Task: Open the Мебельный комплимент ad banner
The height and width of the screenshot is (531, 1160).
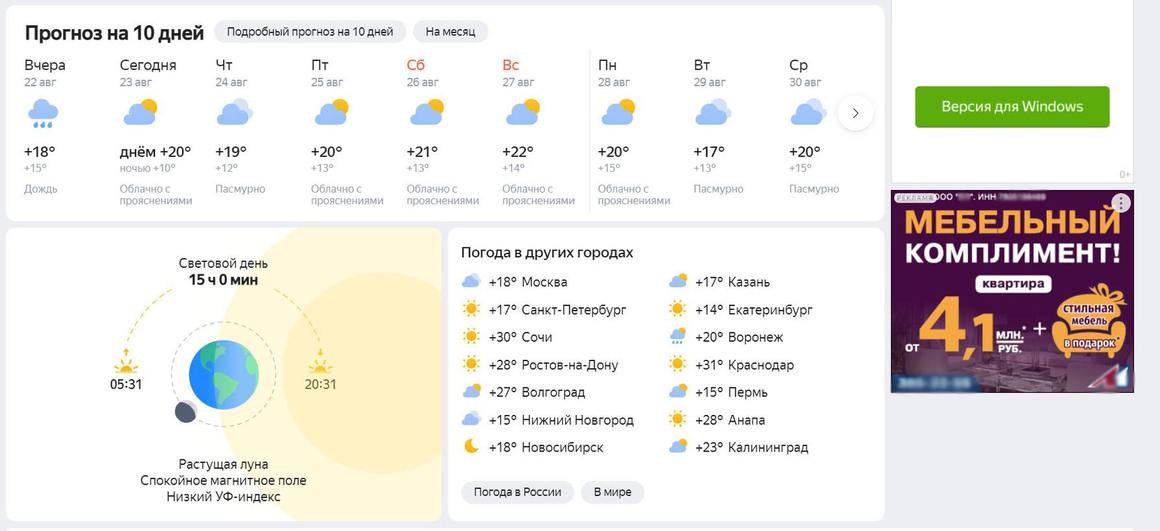Action: click(1012, 291)
